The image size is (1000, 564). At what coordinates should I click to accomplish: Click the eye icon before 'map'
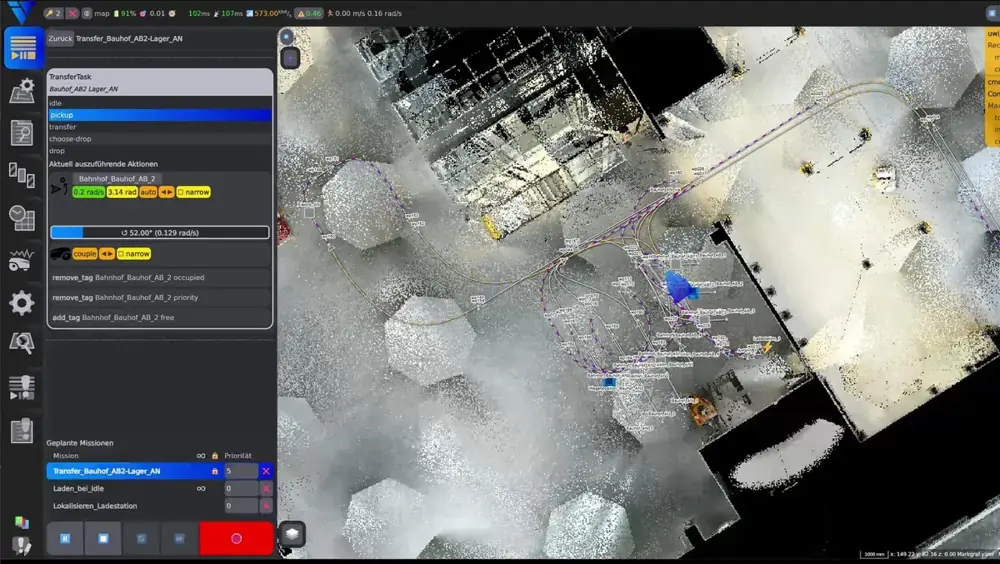click(x=87, y=13)
